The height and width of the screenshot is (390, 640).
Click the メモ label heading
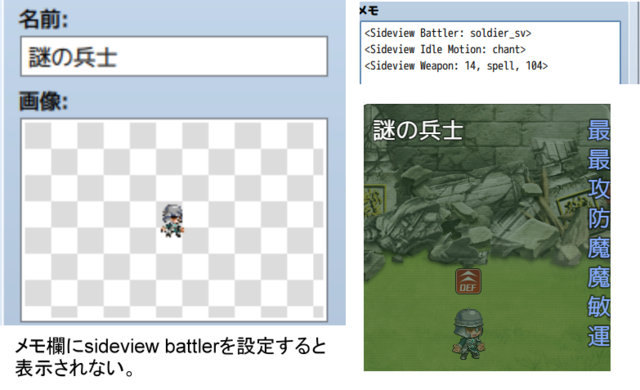369,11
